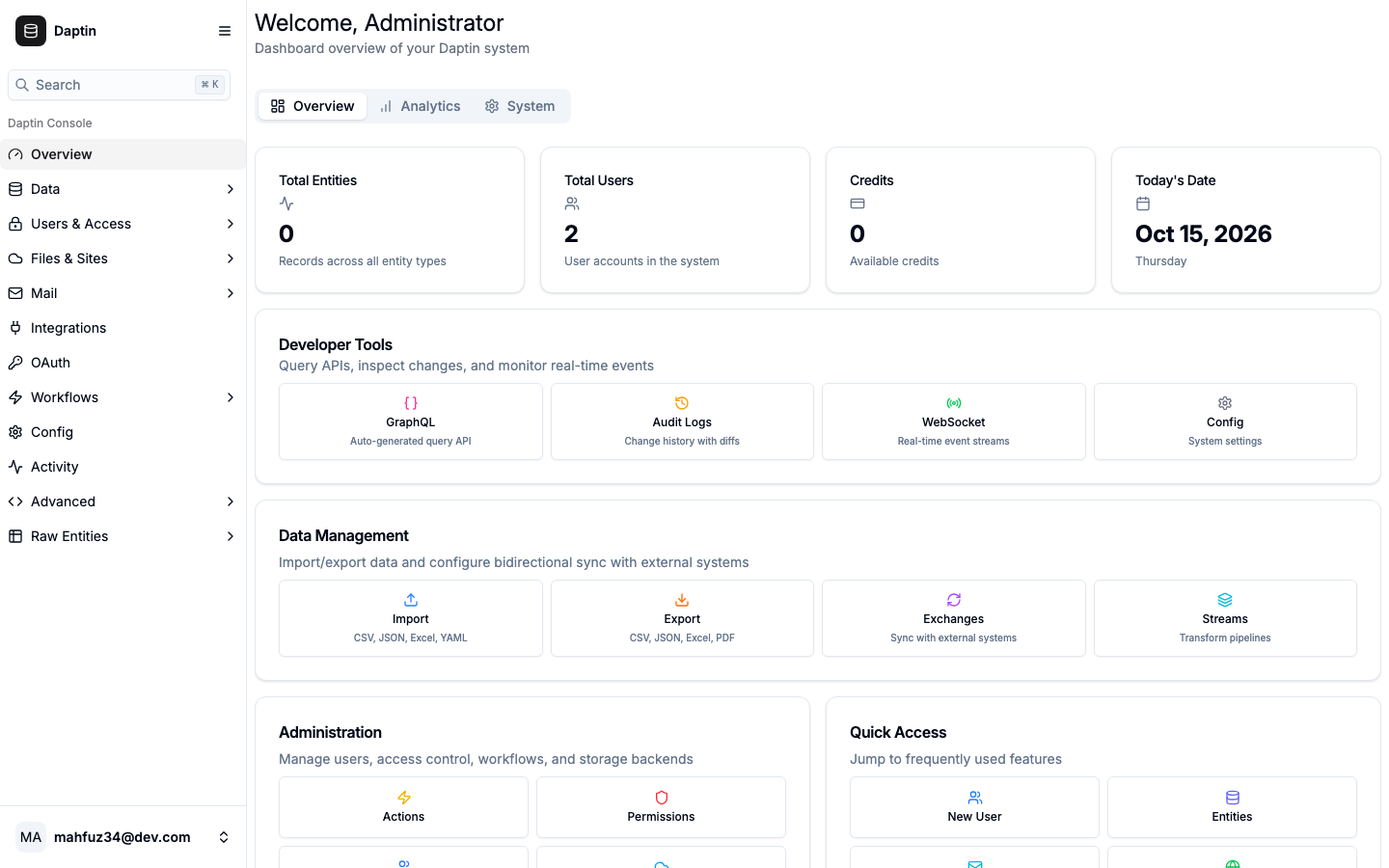Image resolution: width=1389 pixels, height=868 pixels.
Task: Open Config in the sidebar
Action: click(x=123, y=432)
